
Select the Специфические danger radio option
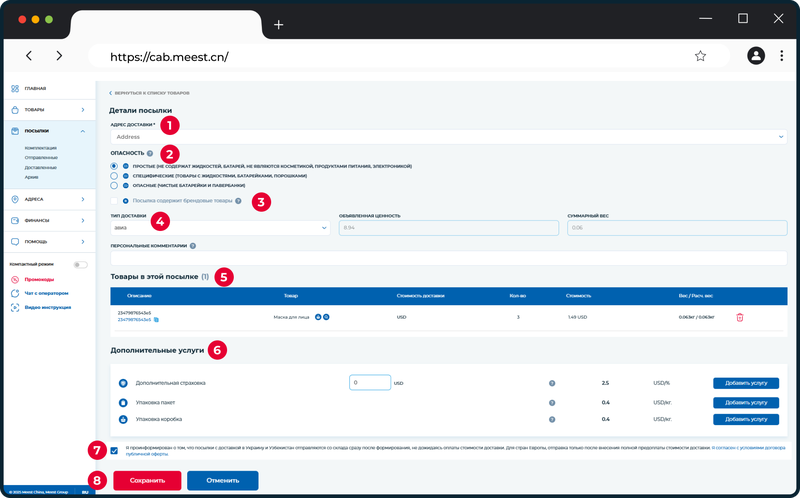click(x=114, y=176)
